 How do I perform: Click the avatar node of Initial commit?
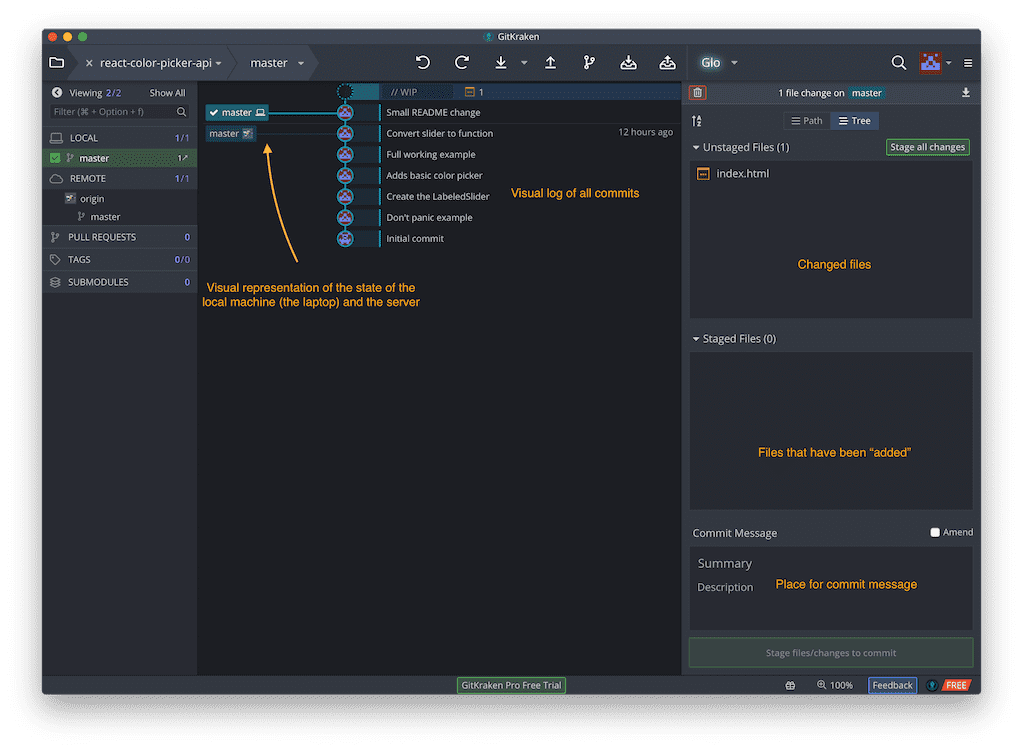pos(345,239)
